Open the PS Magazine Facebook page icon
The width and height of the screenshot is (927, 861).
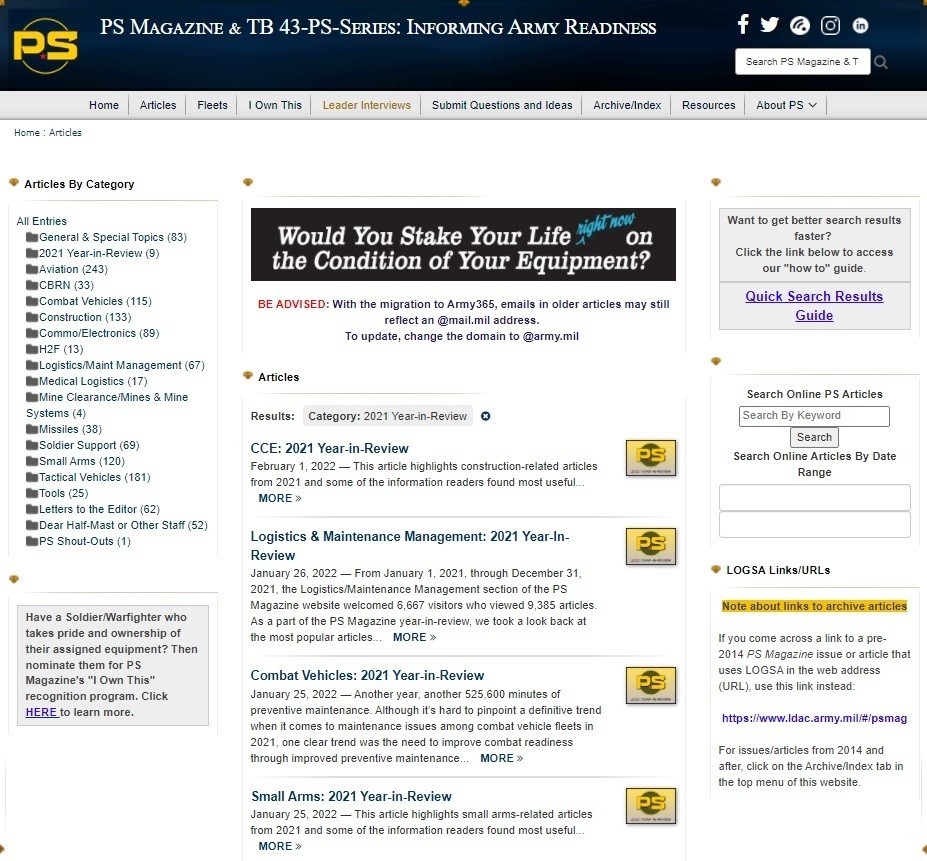click(743, 24)
